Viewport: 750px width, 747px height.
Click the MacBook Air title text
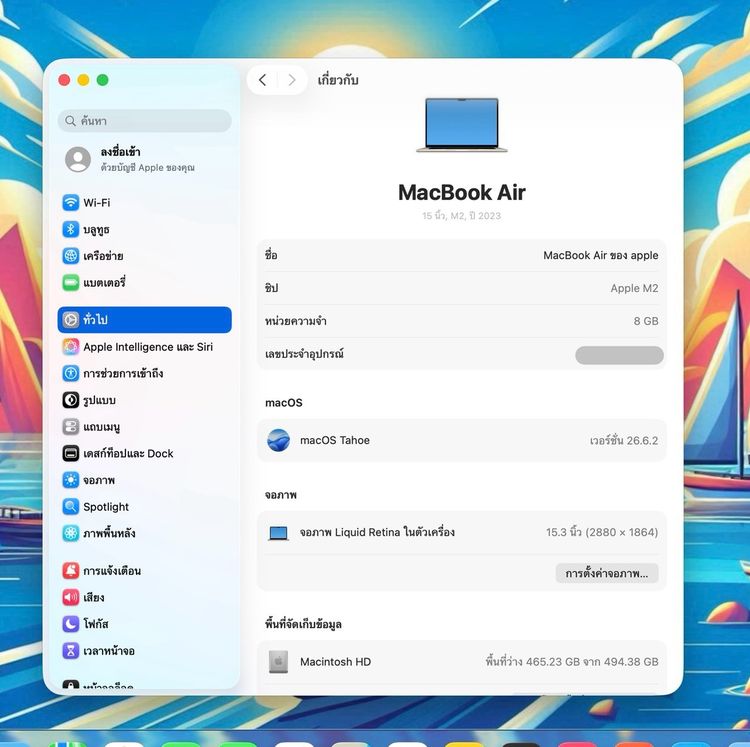point(462,193)
